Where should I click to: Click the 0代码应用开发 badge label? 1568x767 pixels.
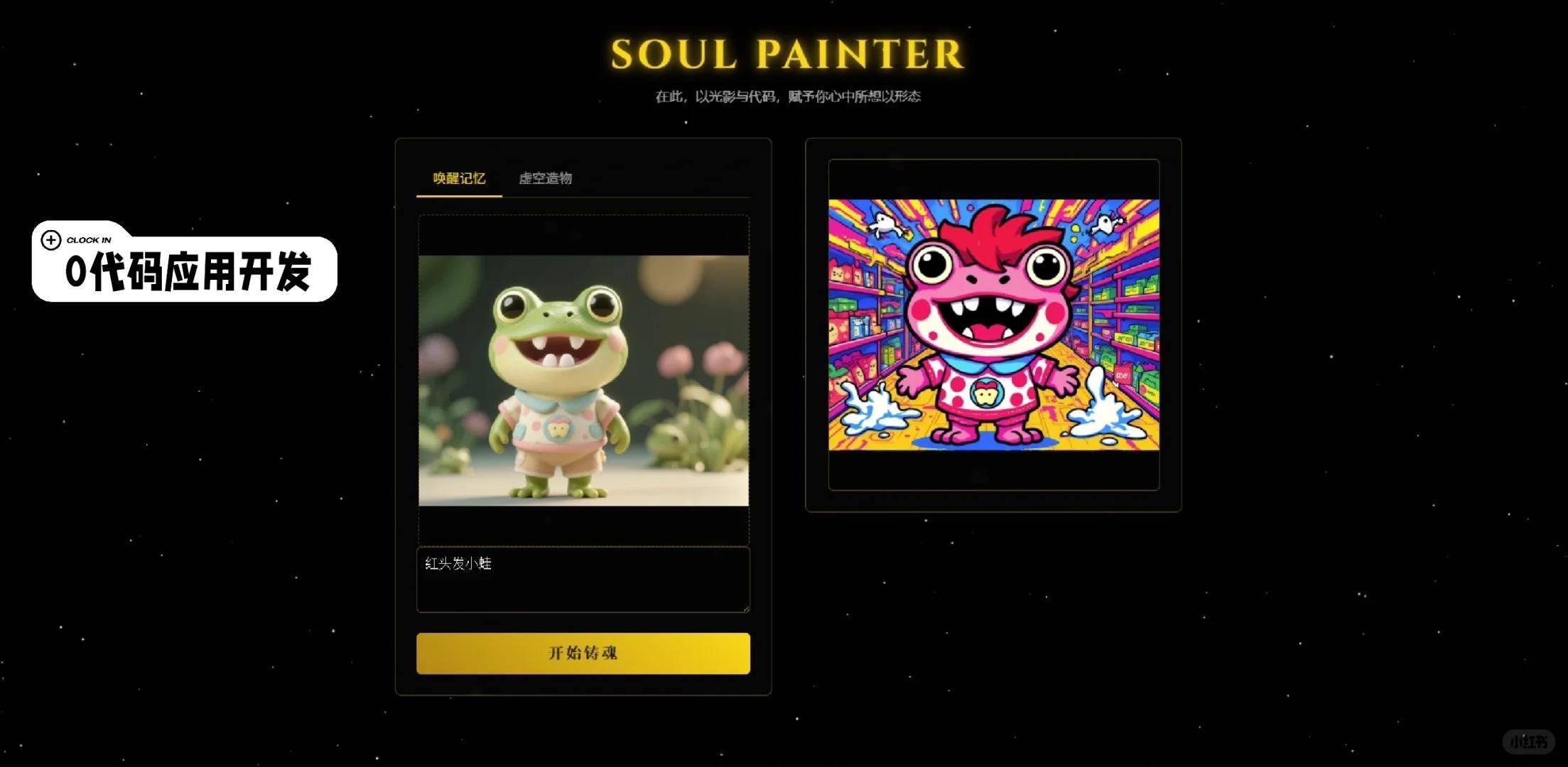(188, 272)
